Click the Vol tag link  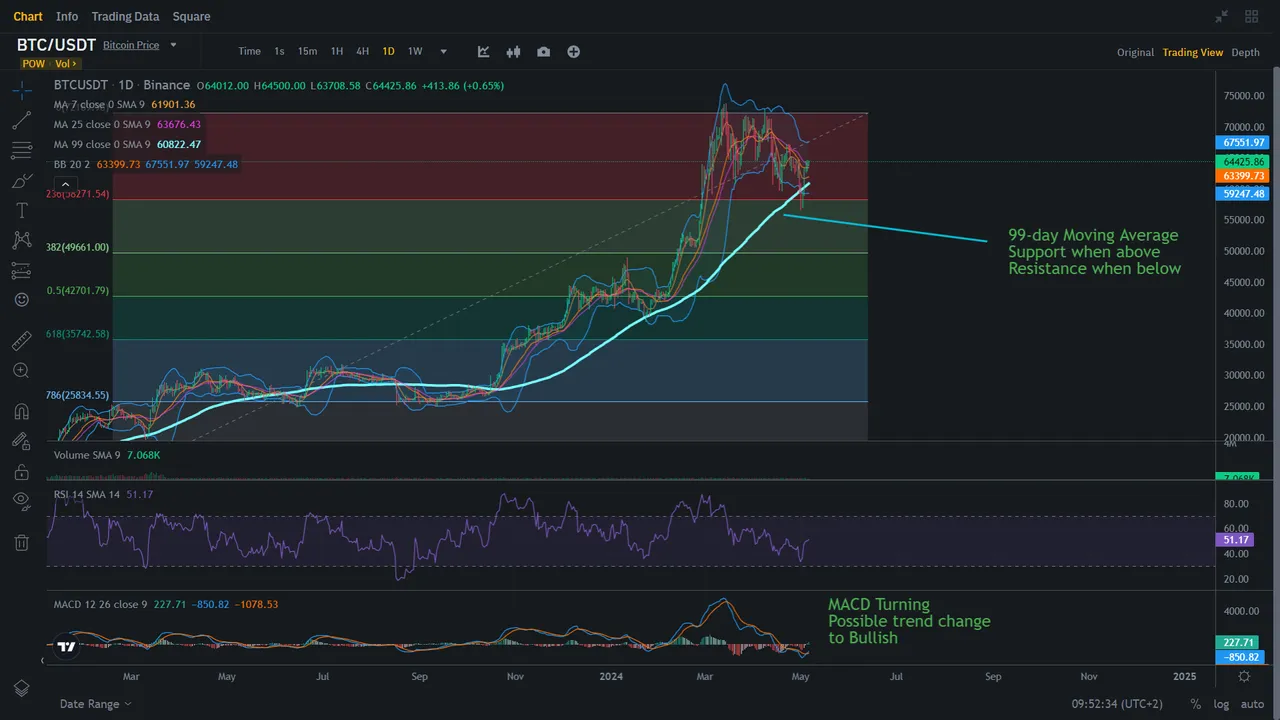coord(65,64)
